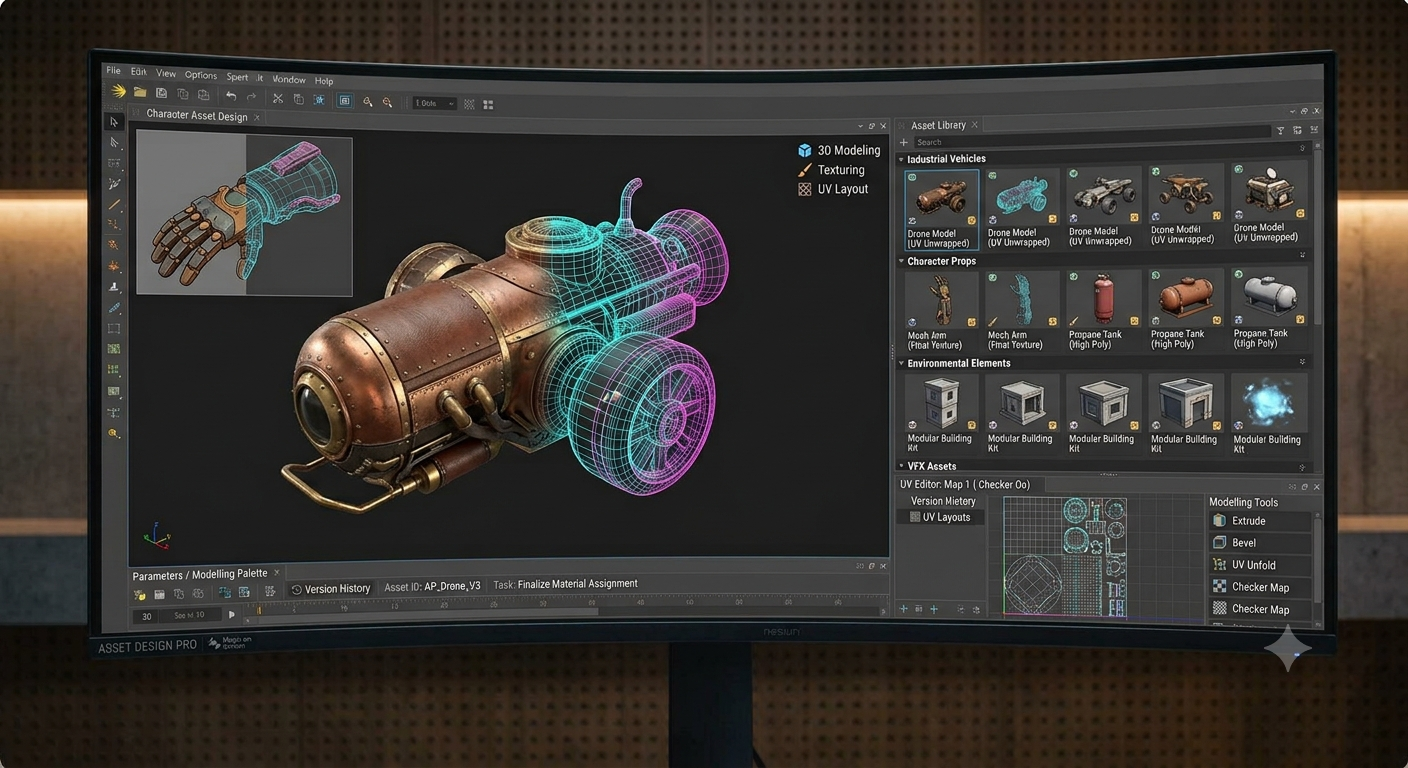Screen dimensions: 1408x768
Task: Click the Bevel button label
Action: (1244, 543)
